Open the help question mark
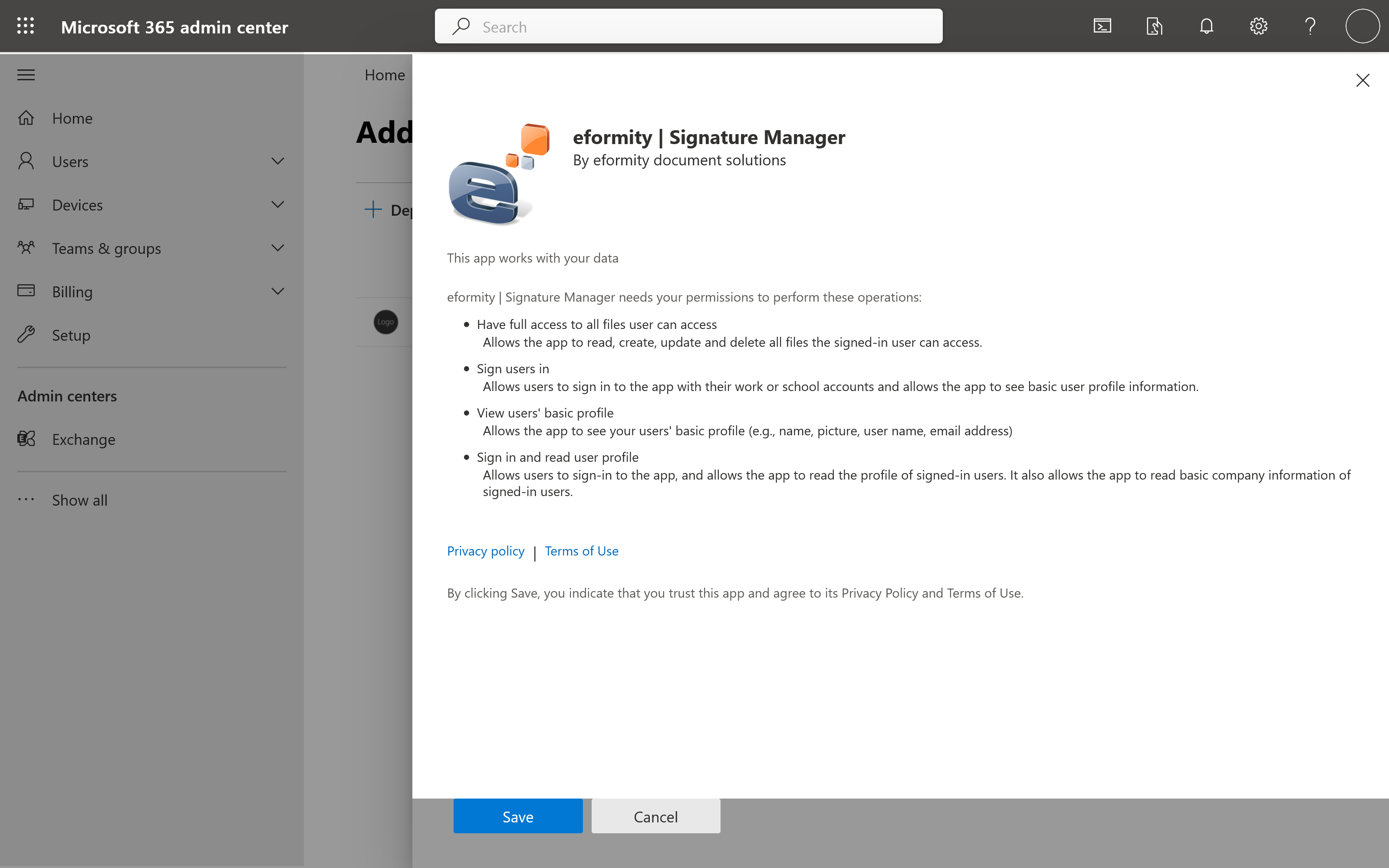This screenshot has height=868, width=1389. (x=1310, y=26)
